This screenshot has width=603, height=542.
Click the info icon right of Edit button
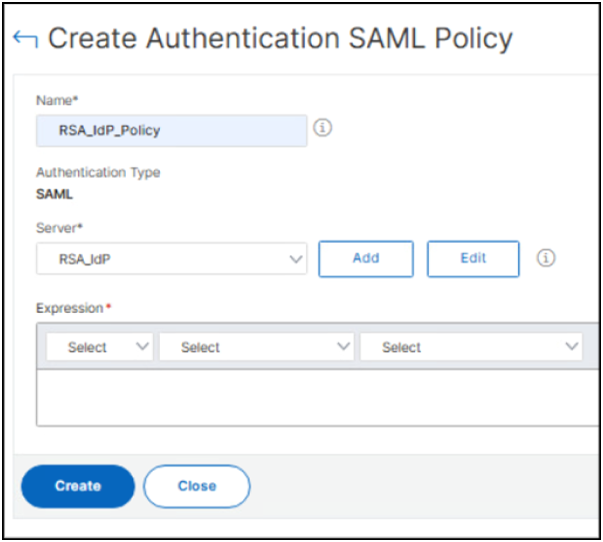(545, 258)
